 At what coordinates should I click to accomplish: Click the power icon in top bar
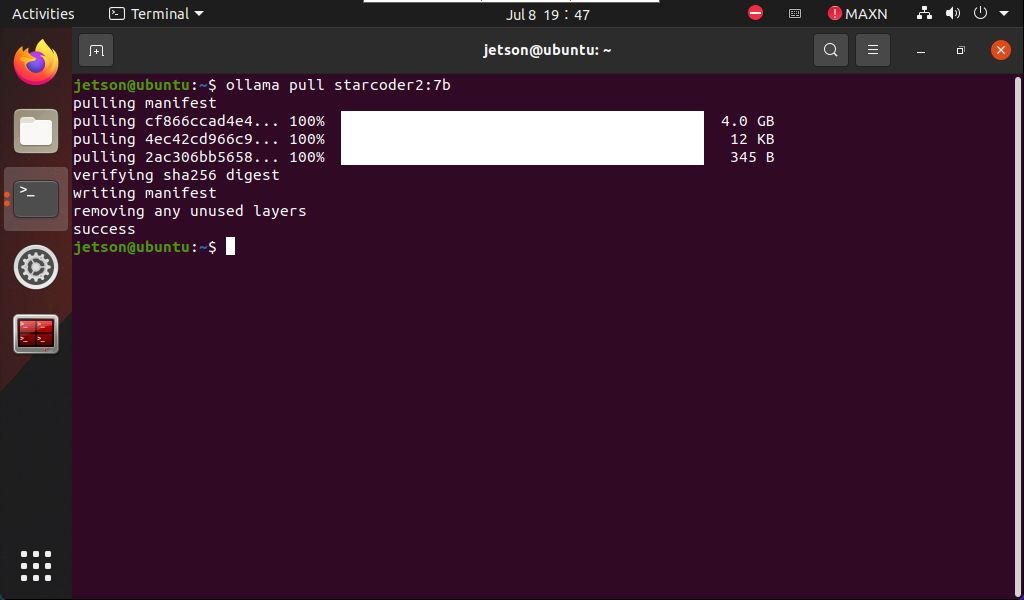pyautogui.click(x=980, y=13)
